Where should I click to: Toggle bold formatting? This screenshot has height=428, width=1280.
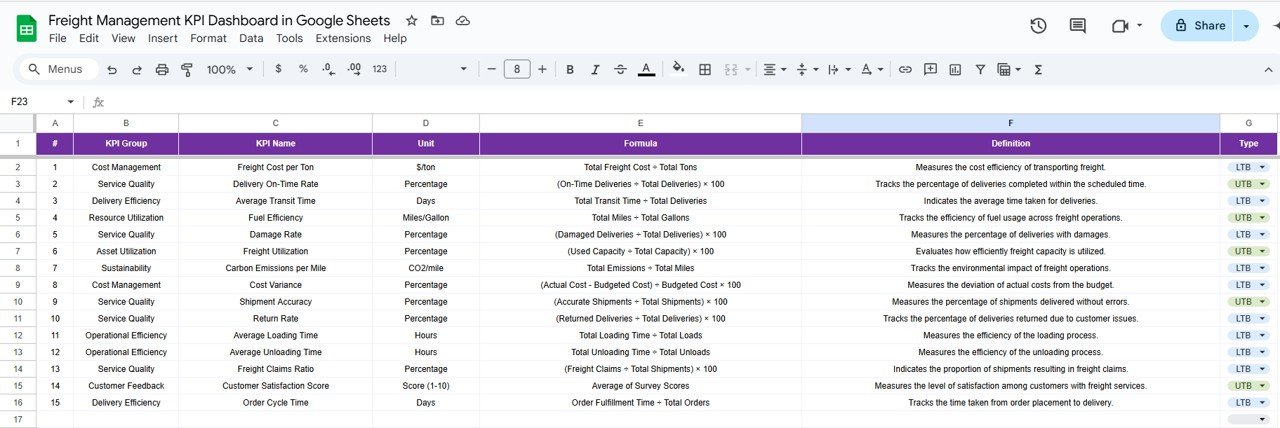pyautogui.click(x=570, y=69)
